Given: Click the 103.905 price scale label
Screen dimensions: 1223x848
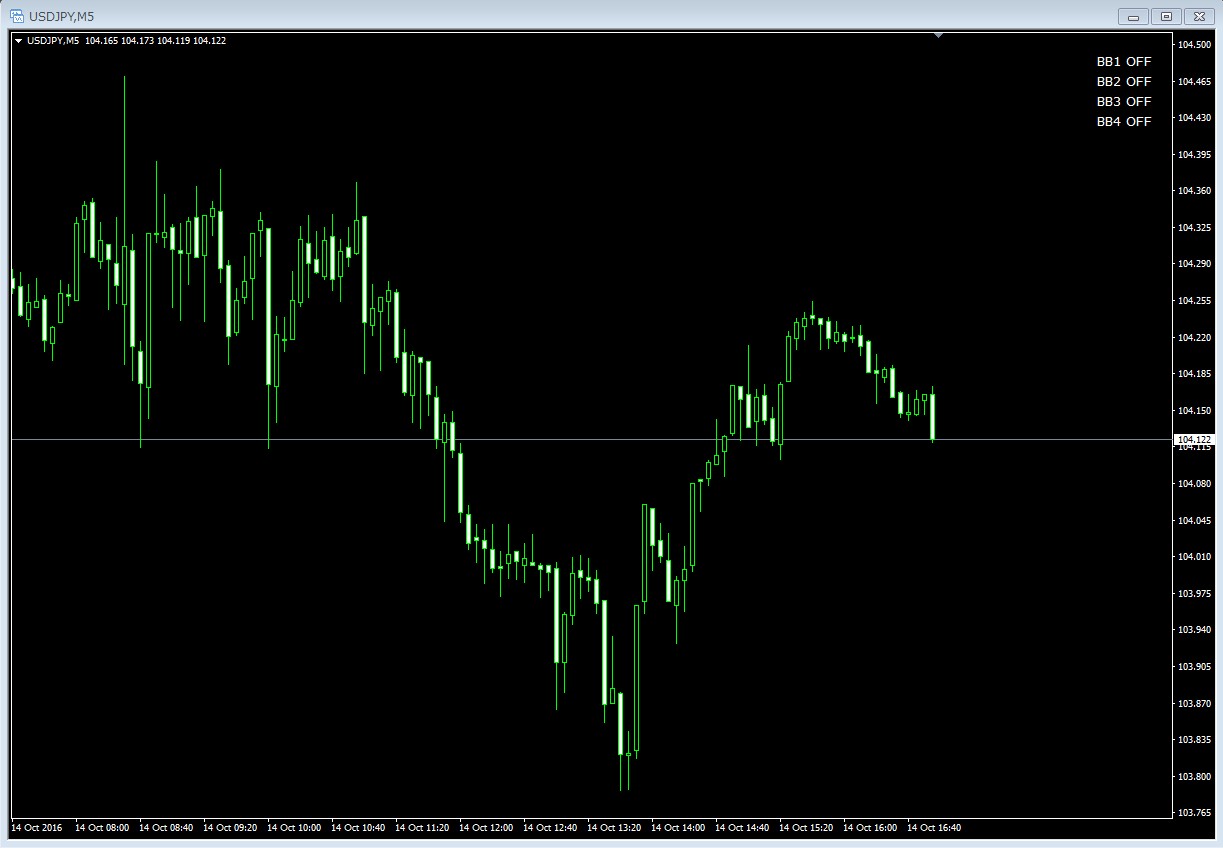Looking at the screenshot, I should click(x=1194, y=667).
